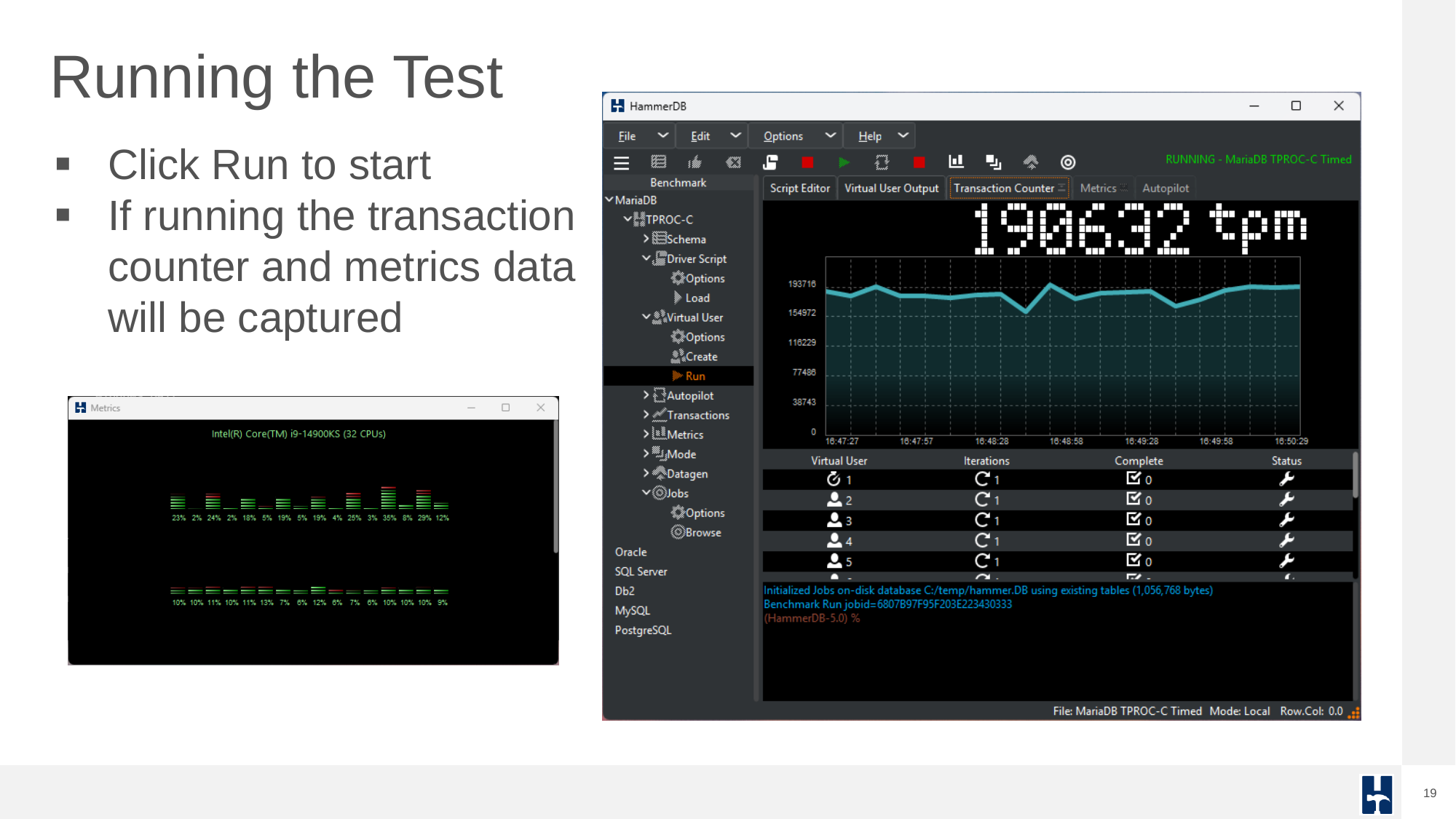Maximize the Metrics window
The height and width of the screenshot is (819, 1456).
pos(505,408)
